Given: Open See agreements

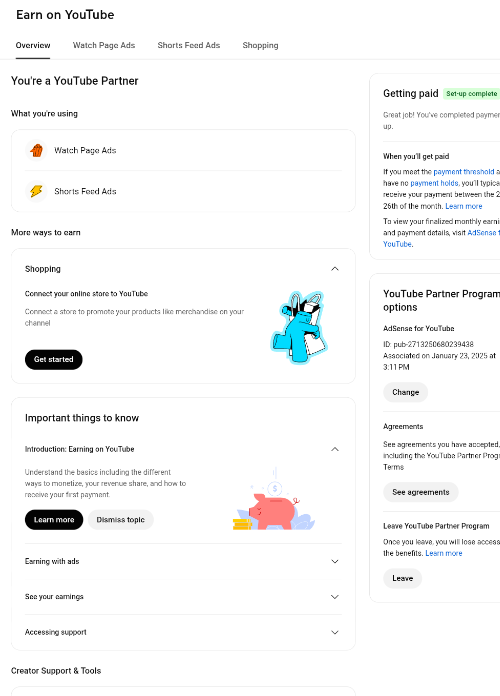Looking at the screenshot, I should coord(421,492).
